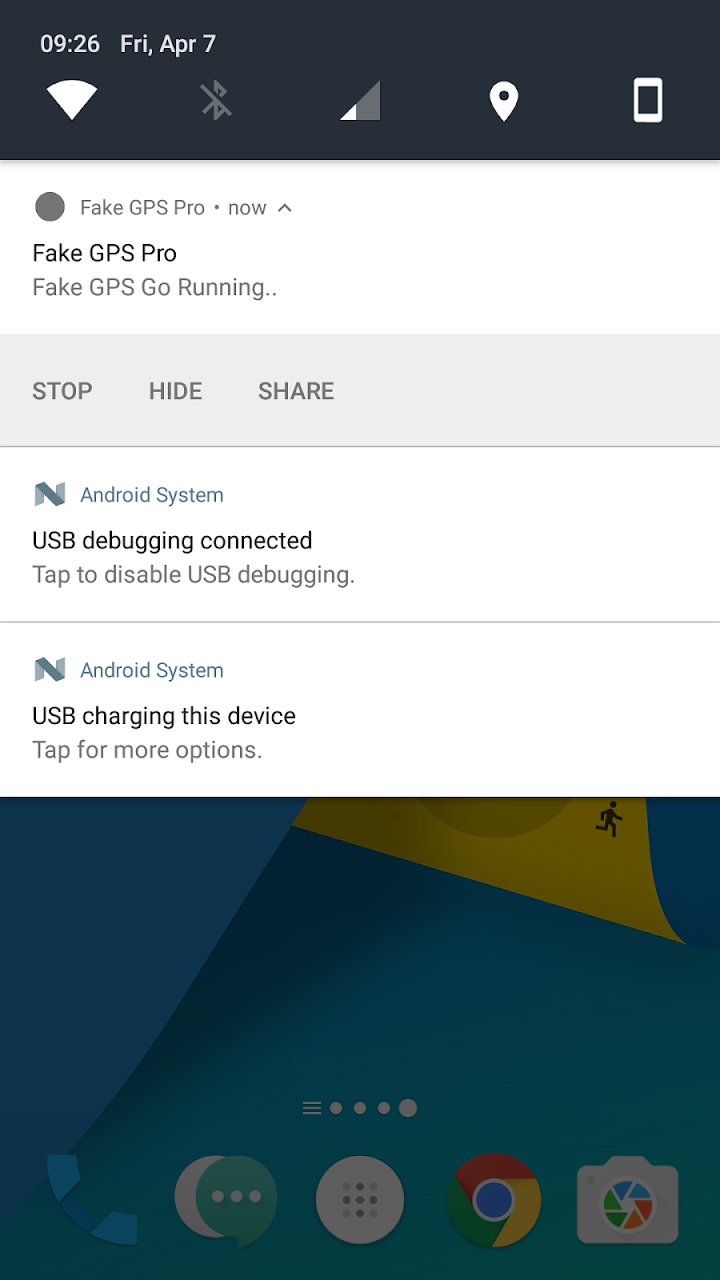Tap the date Fri, Apr 7
720x1280 pixels.
pos(169,43)
